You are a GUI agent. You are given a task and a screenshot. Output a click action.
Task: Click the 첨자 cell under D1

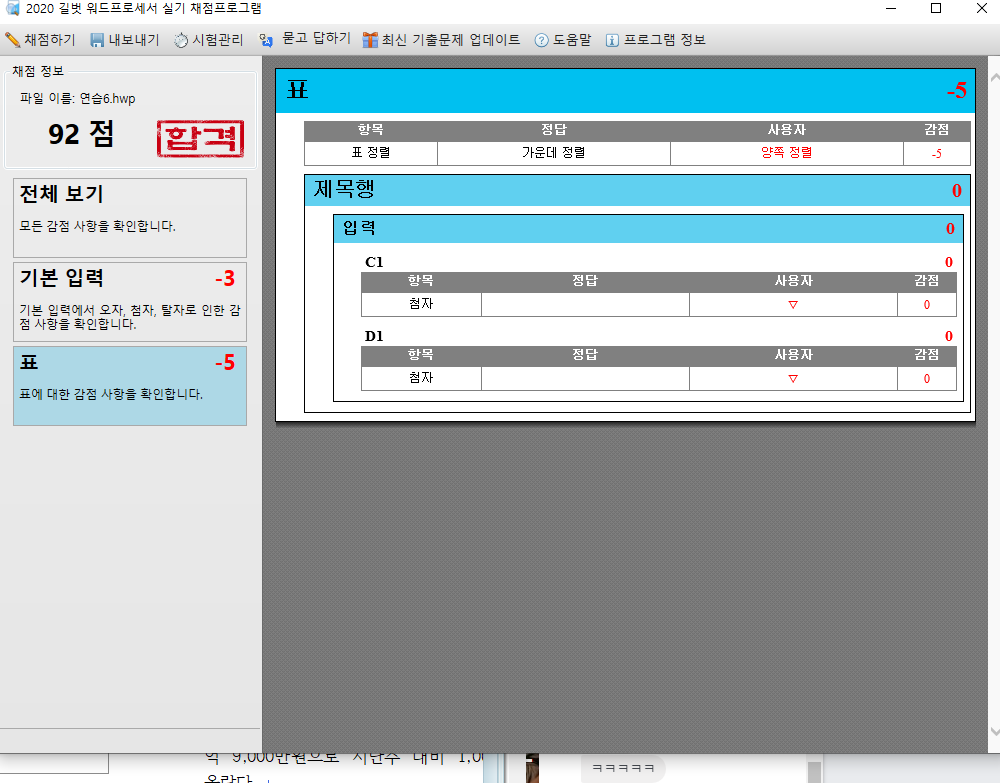tap(421, 378)
